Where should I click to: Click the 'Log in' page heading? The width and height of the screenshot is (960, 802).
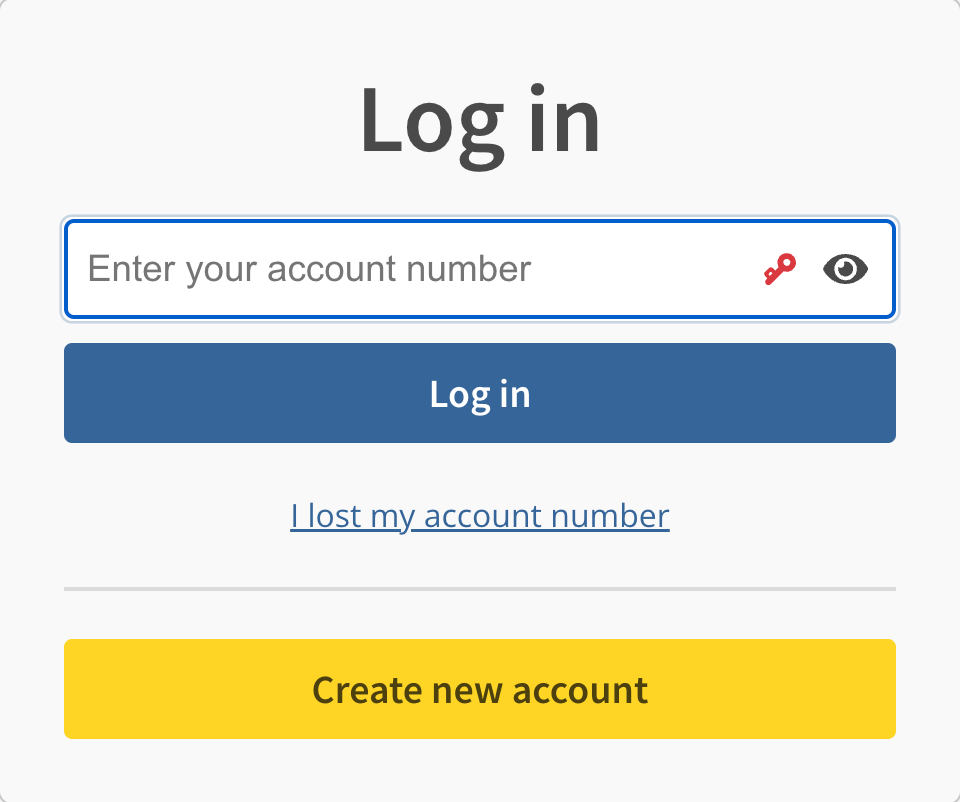(x=480, y=121)
